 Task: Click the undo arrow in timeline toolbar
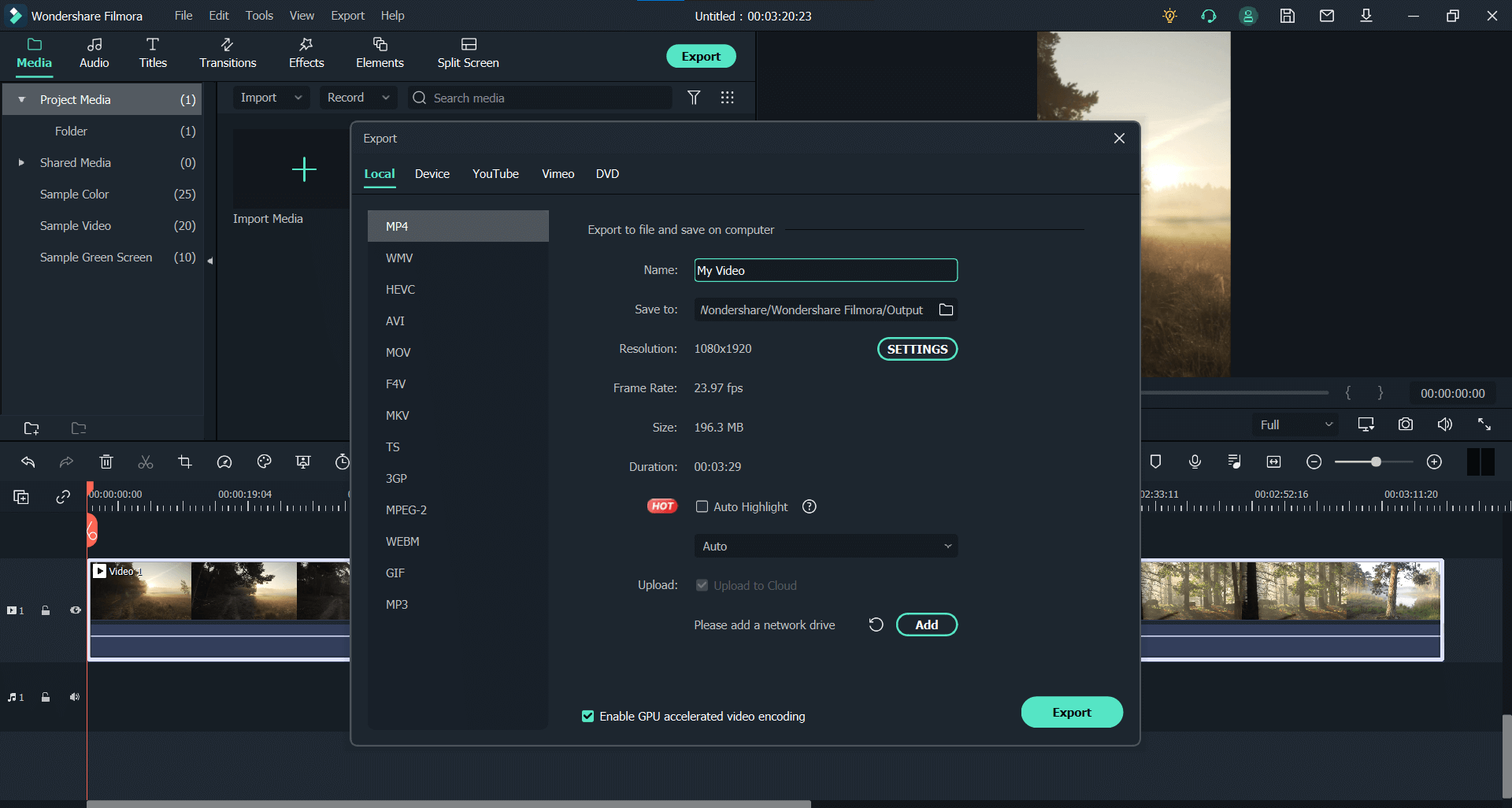coord(28,462)
